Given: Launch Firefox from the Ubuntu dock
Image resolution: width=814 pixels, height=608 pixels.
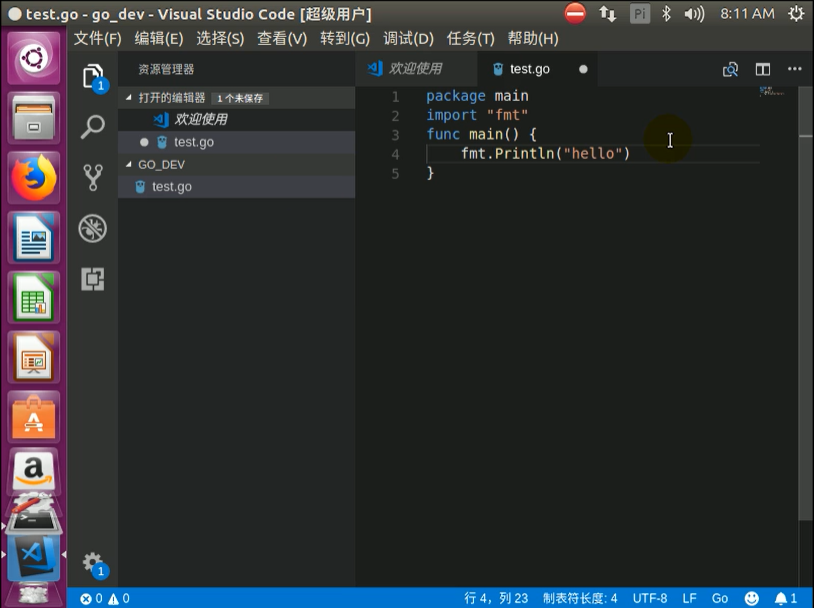Looking at the screenshot, I should (34, 178).
